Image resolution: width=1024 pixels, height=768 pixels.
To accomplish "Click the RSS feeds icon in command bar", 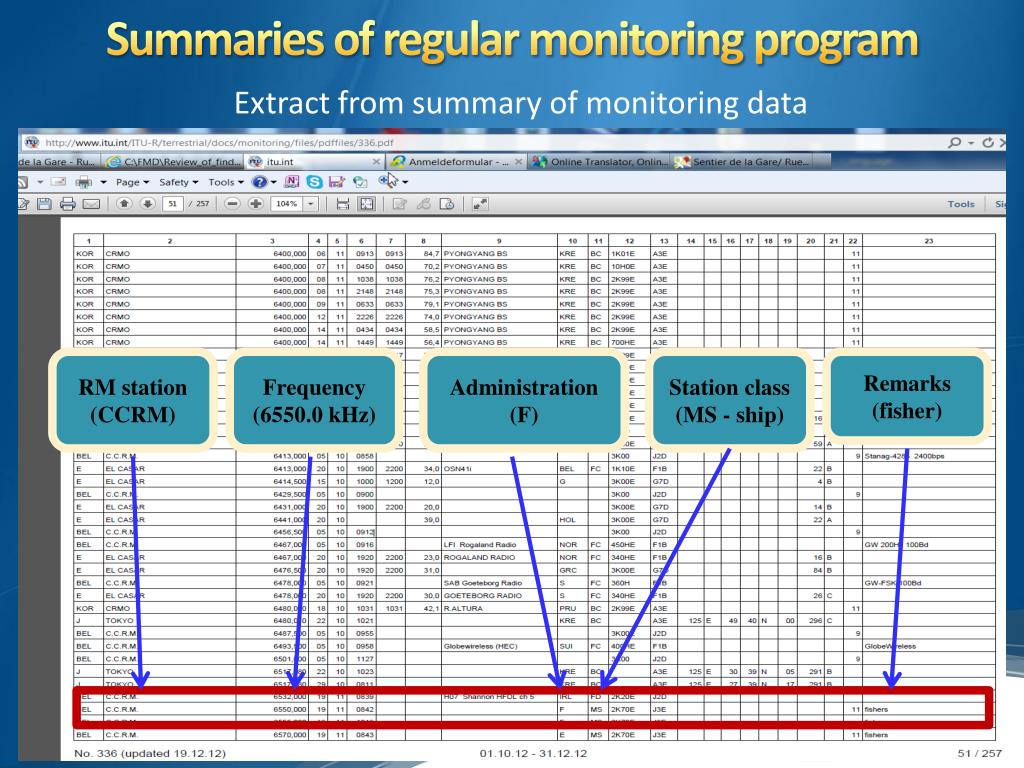I will [23, 182].
